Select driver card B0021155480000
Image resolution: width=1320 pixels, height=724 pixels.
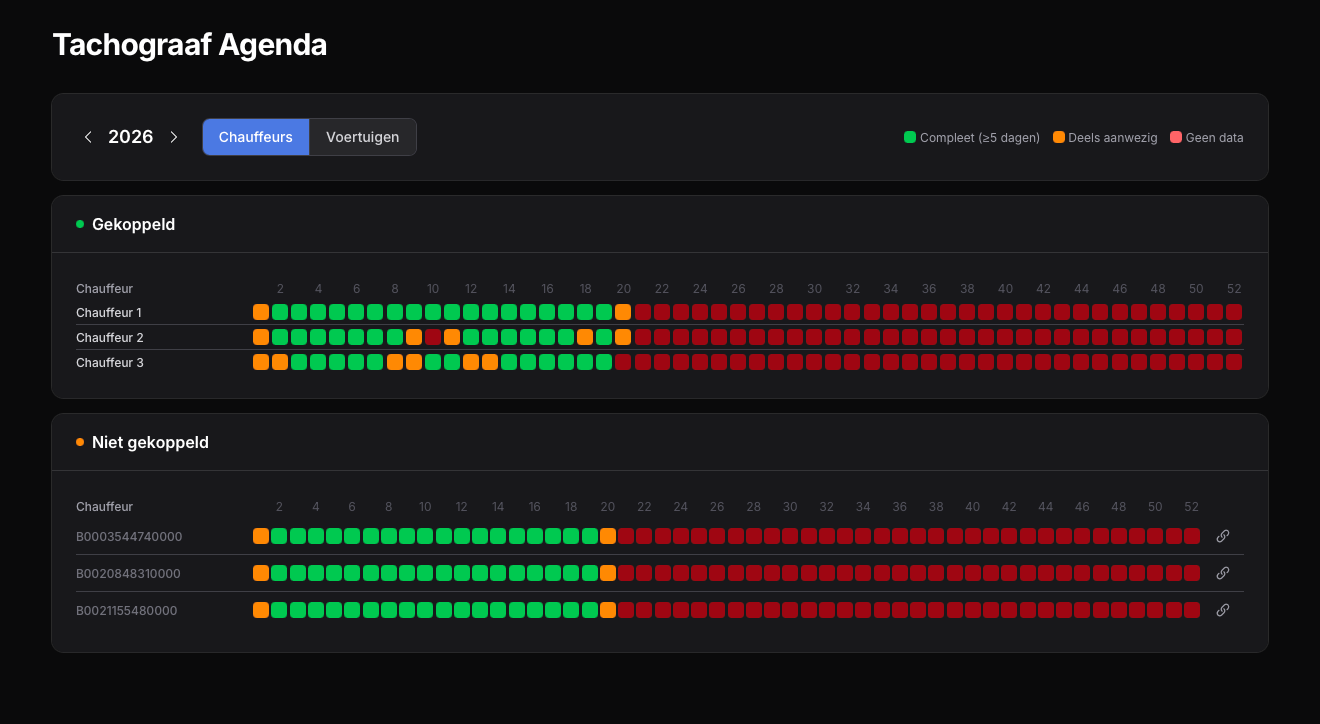pyautogui.click(x=127, y=611)
